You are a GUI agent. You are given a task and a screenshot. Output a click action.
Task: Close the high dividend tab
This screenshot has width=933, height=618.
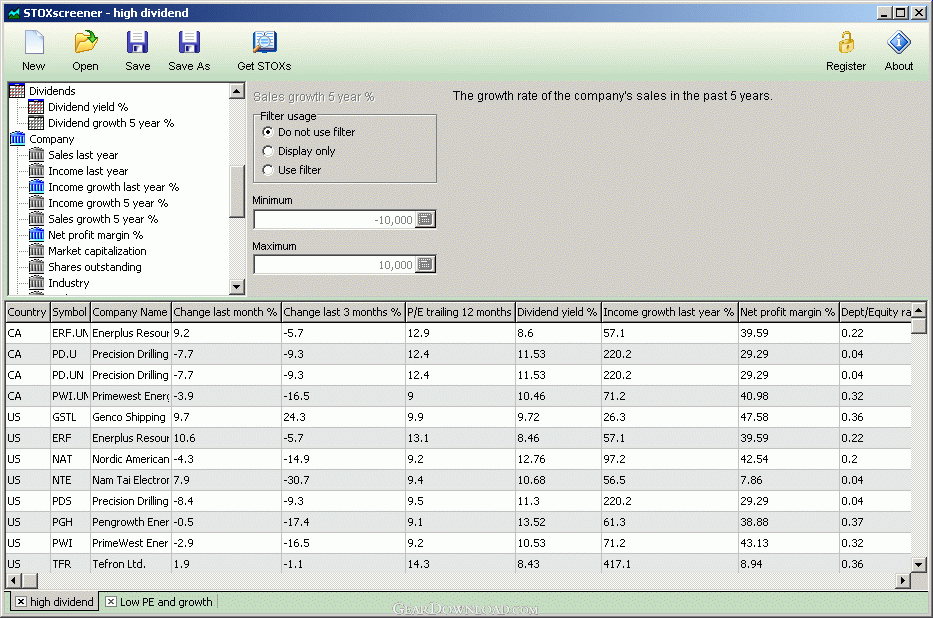pos(21,602)
